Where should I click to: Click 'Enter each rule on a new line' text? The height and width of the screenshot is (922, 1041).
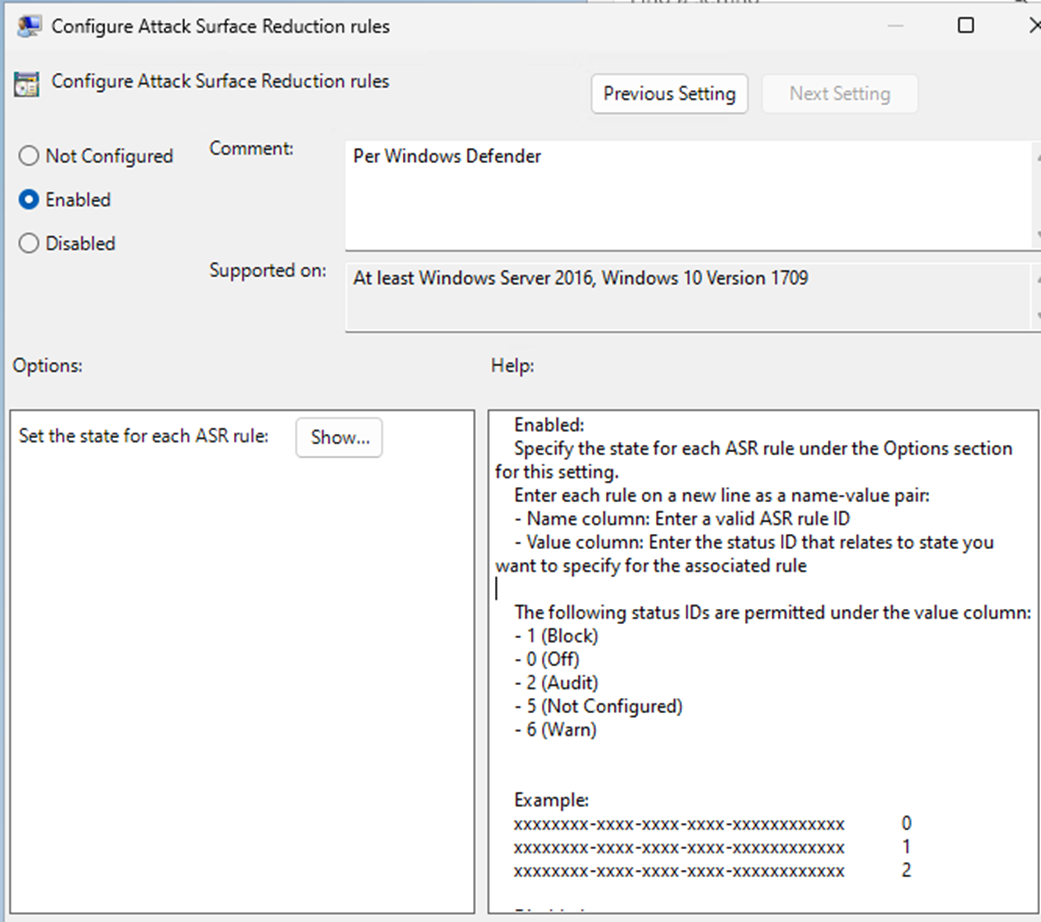point(722,495)
